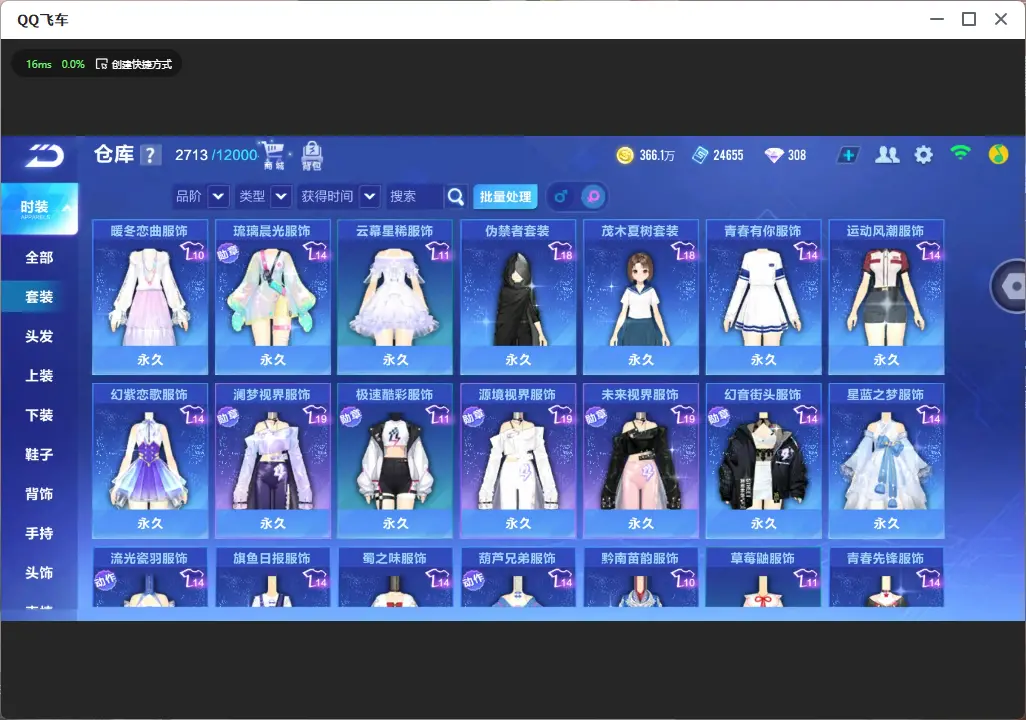Click the 0.0% readout in the overlay
The height and width of the screenshot is (720, 1026).
[x=73, y=64]
